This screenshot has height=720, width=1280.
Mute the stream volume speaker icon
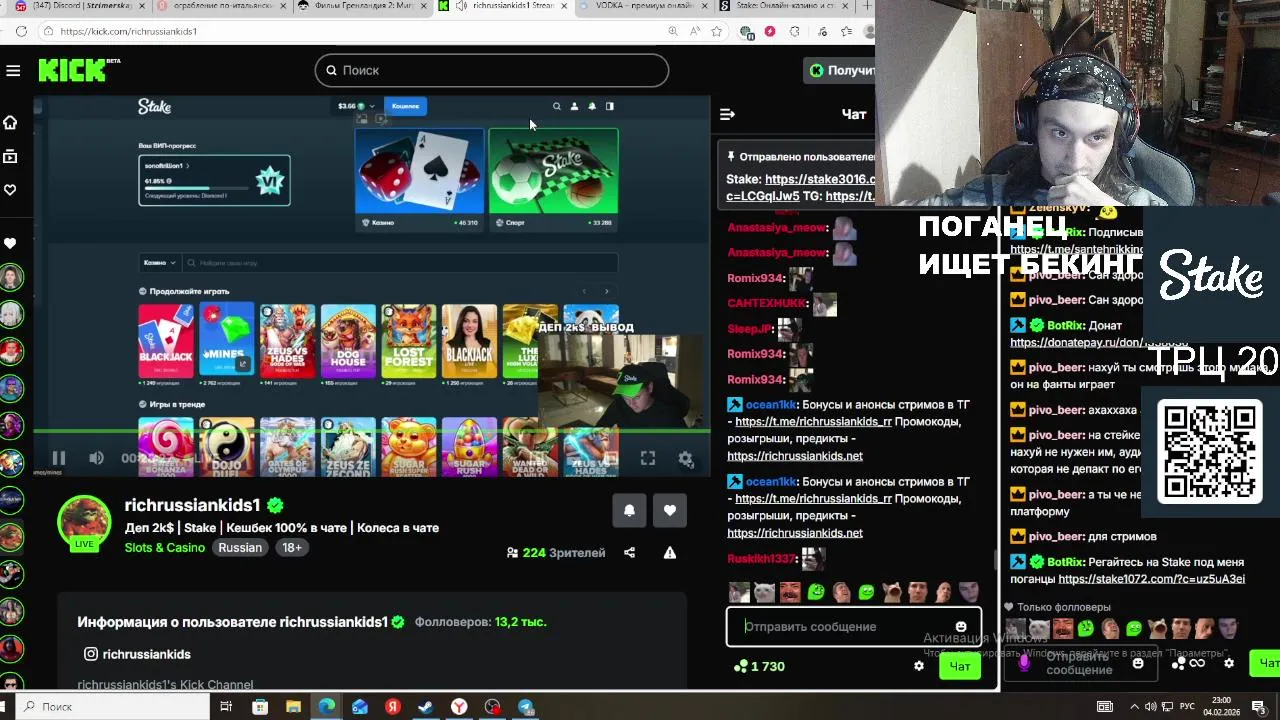pyautogui.click(x=96, y=458)
